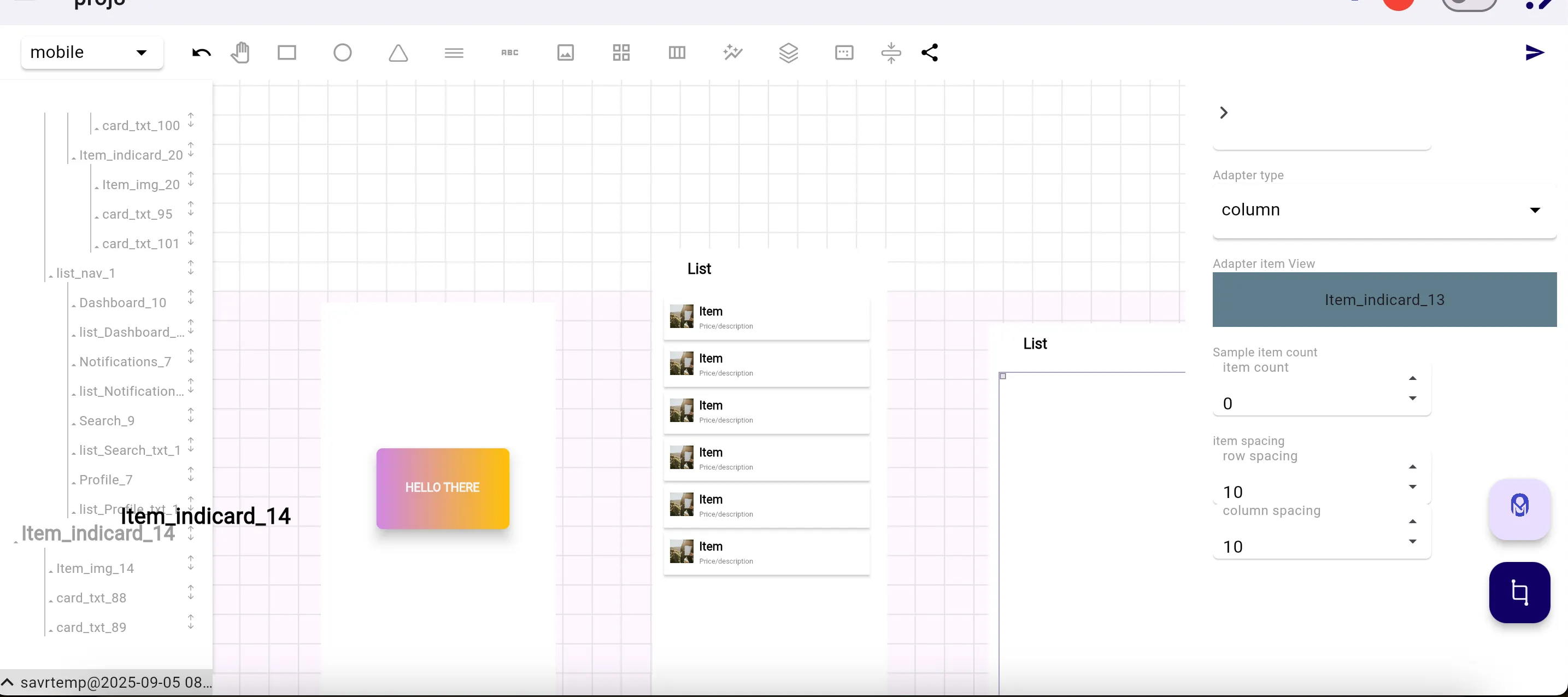
Task: Select the hand pan tool
Action: coord(240,53)
